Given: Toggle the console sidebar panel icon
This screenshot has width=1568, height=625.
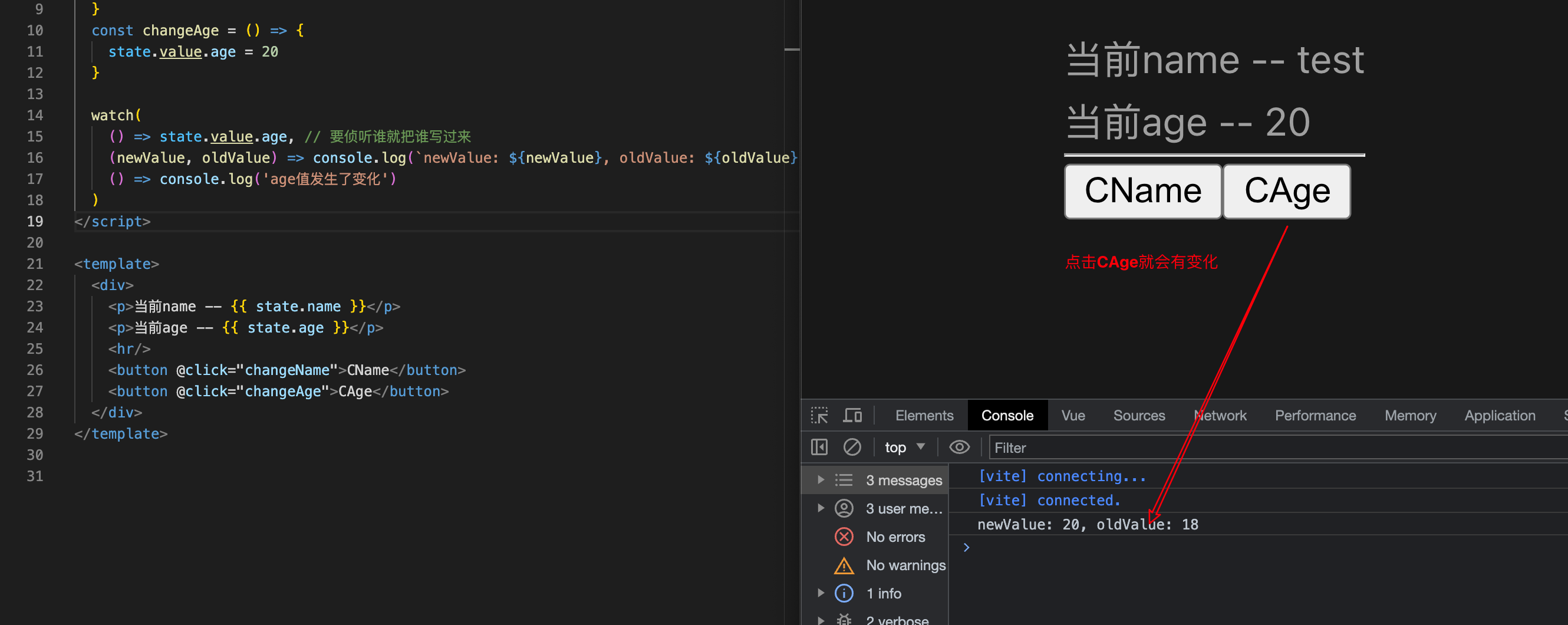Looking at the screenshot, I should (819, 448).
